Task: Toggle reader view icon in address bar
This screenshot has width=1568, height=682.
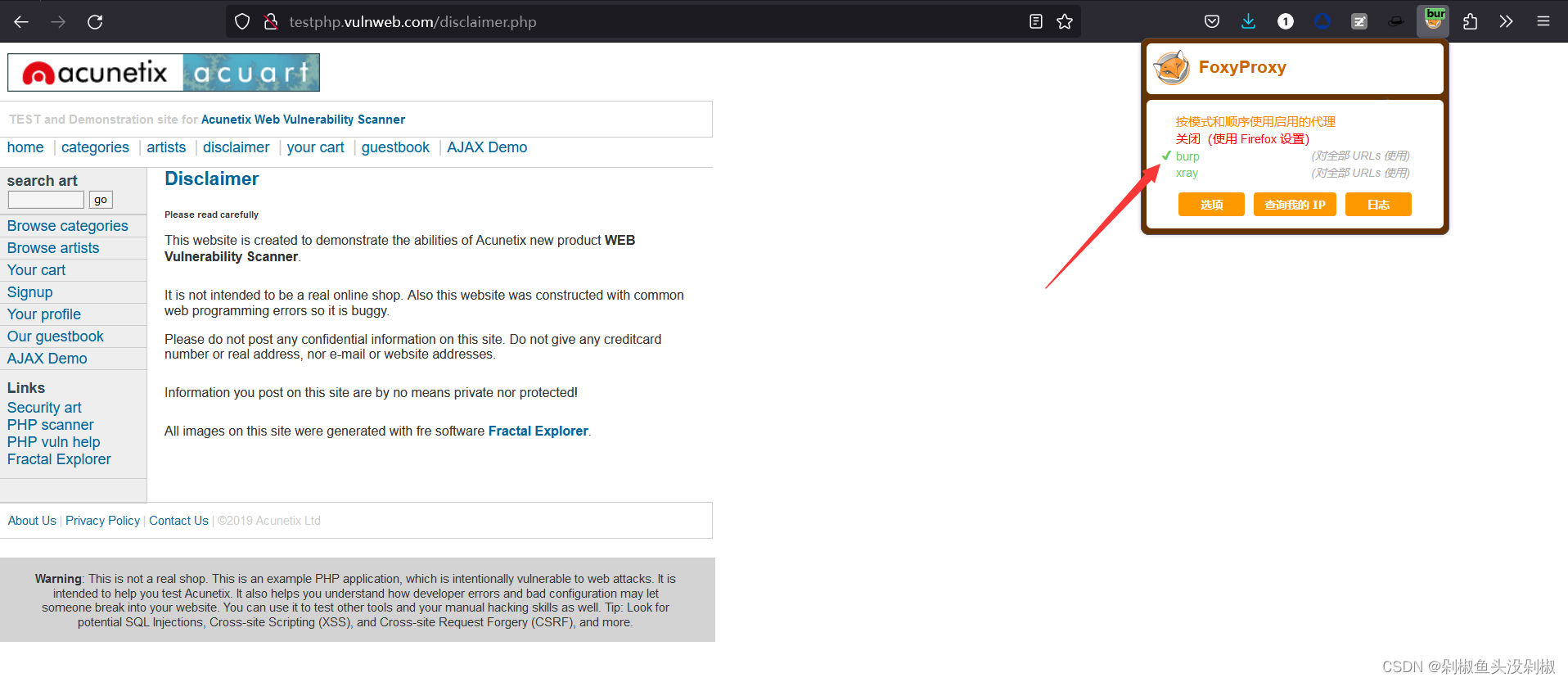Action: tap(1036, 22)
